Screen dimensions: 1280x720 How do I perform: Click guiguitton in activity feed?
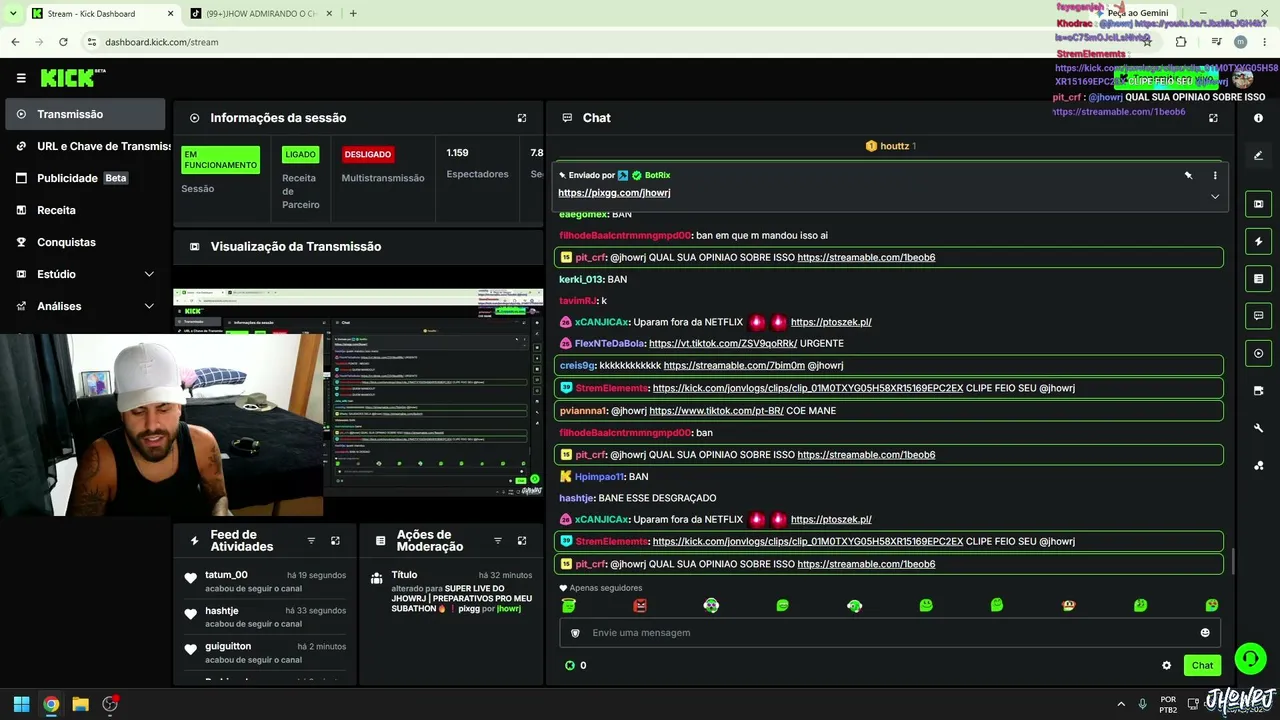coord(228,646)
